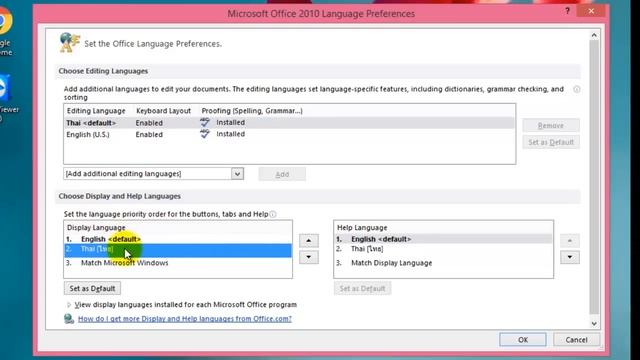The height and width of the screenshot is (360, 640).
Task: Click the globe icon beside Office.com link
Action: 69,318
